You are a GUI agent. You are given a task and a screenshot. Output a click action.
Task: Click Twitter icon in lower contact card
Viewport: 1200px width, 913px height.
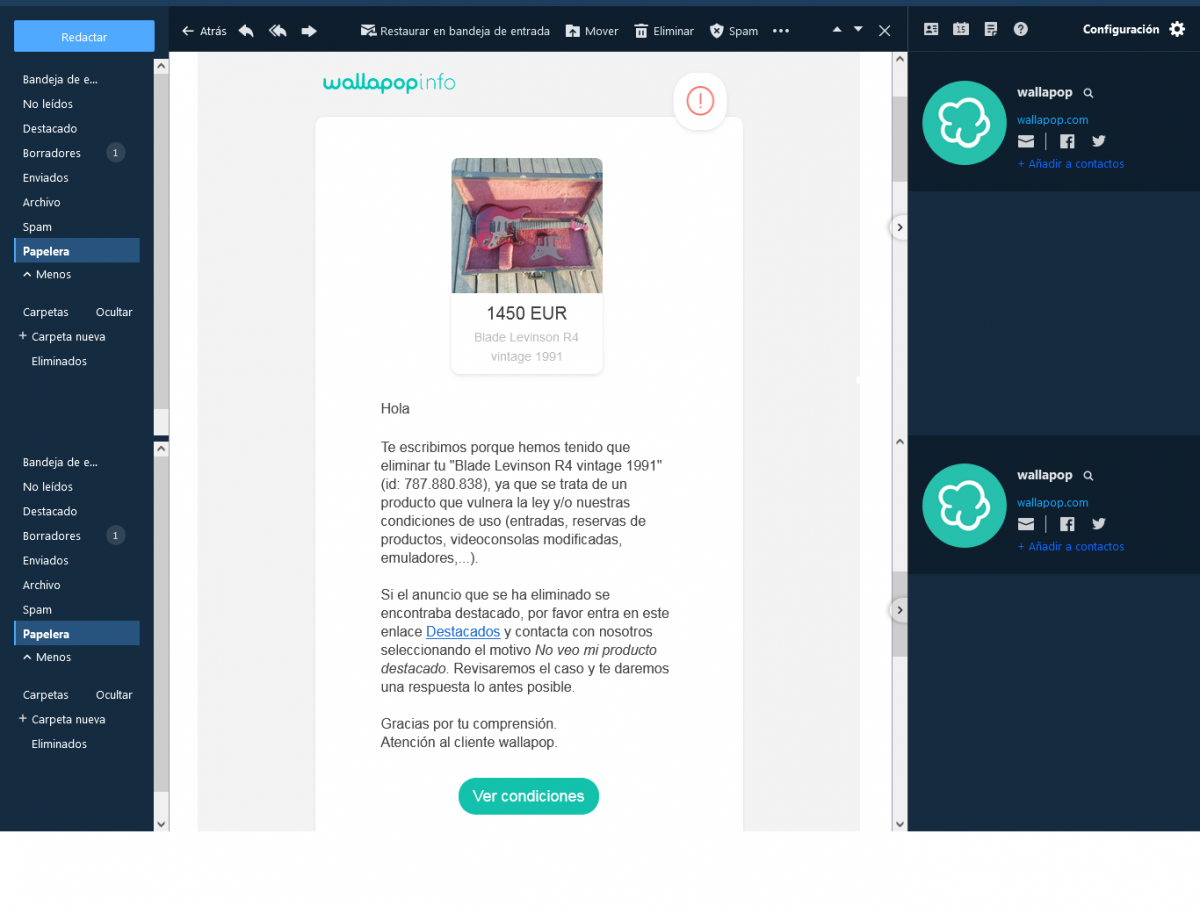pos(1099,524)
